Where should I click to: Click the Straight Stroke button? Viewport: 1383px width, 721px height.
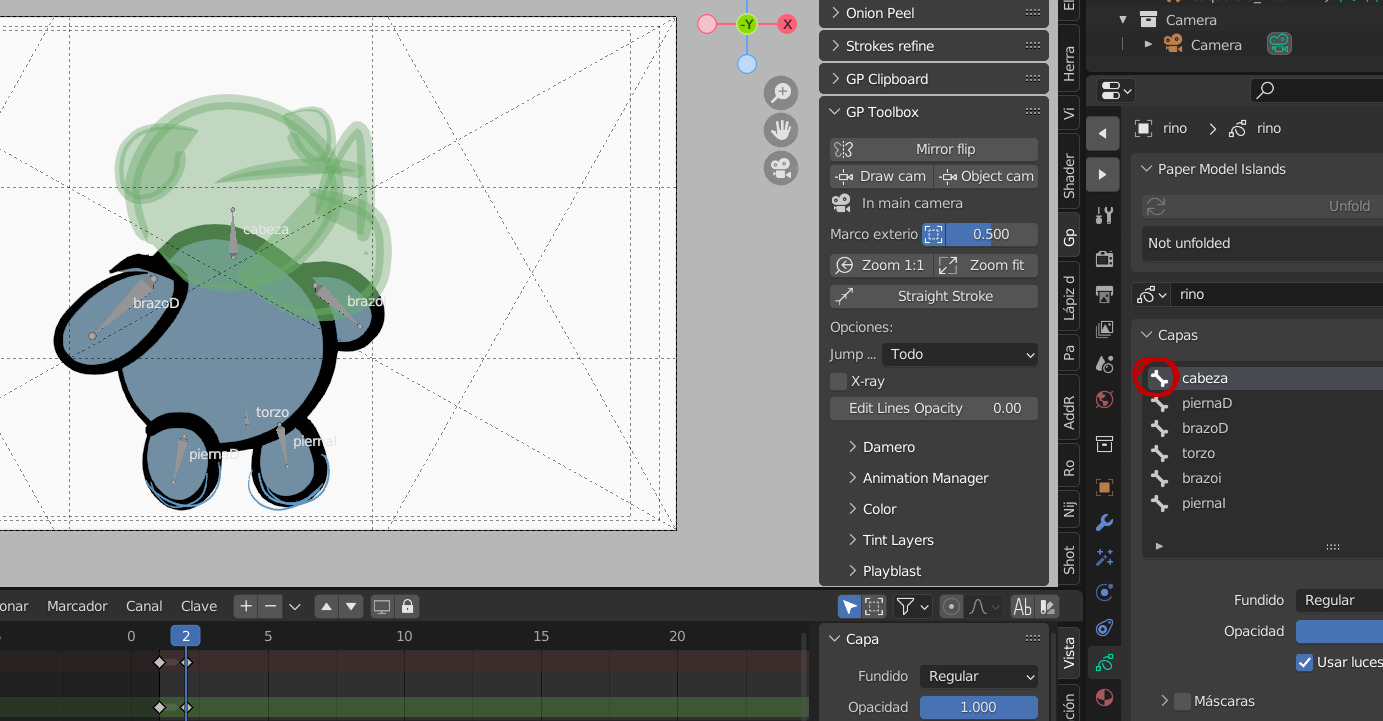(x=934, y=296)
